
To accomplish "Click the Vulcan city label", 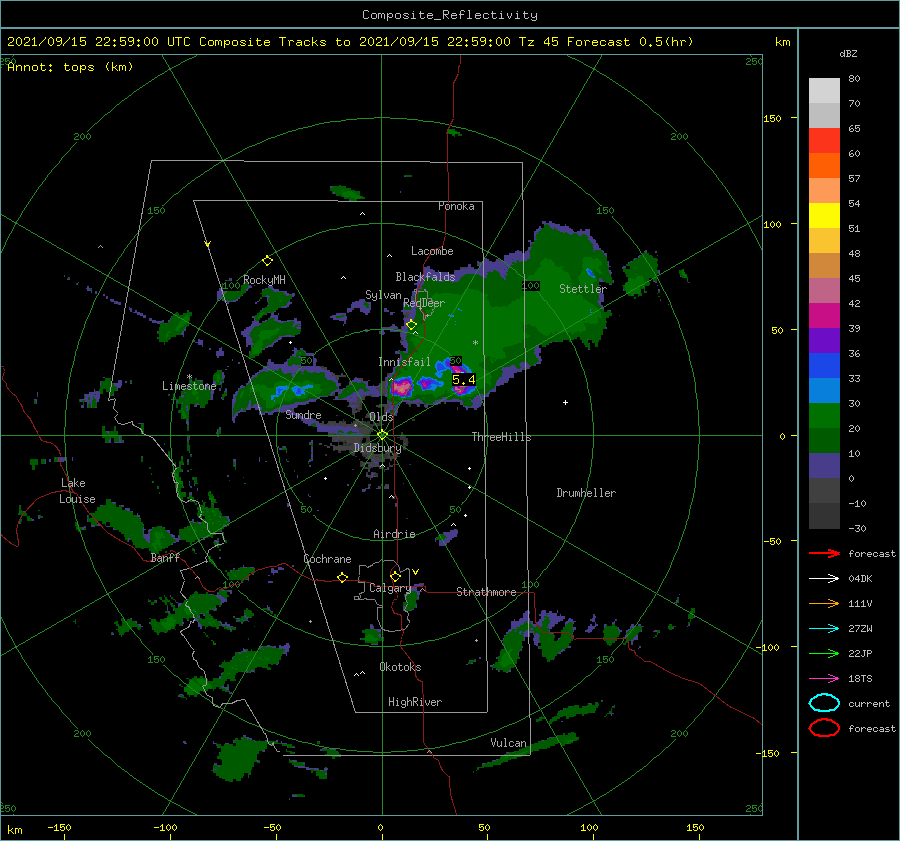I will [508, 743].
